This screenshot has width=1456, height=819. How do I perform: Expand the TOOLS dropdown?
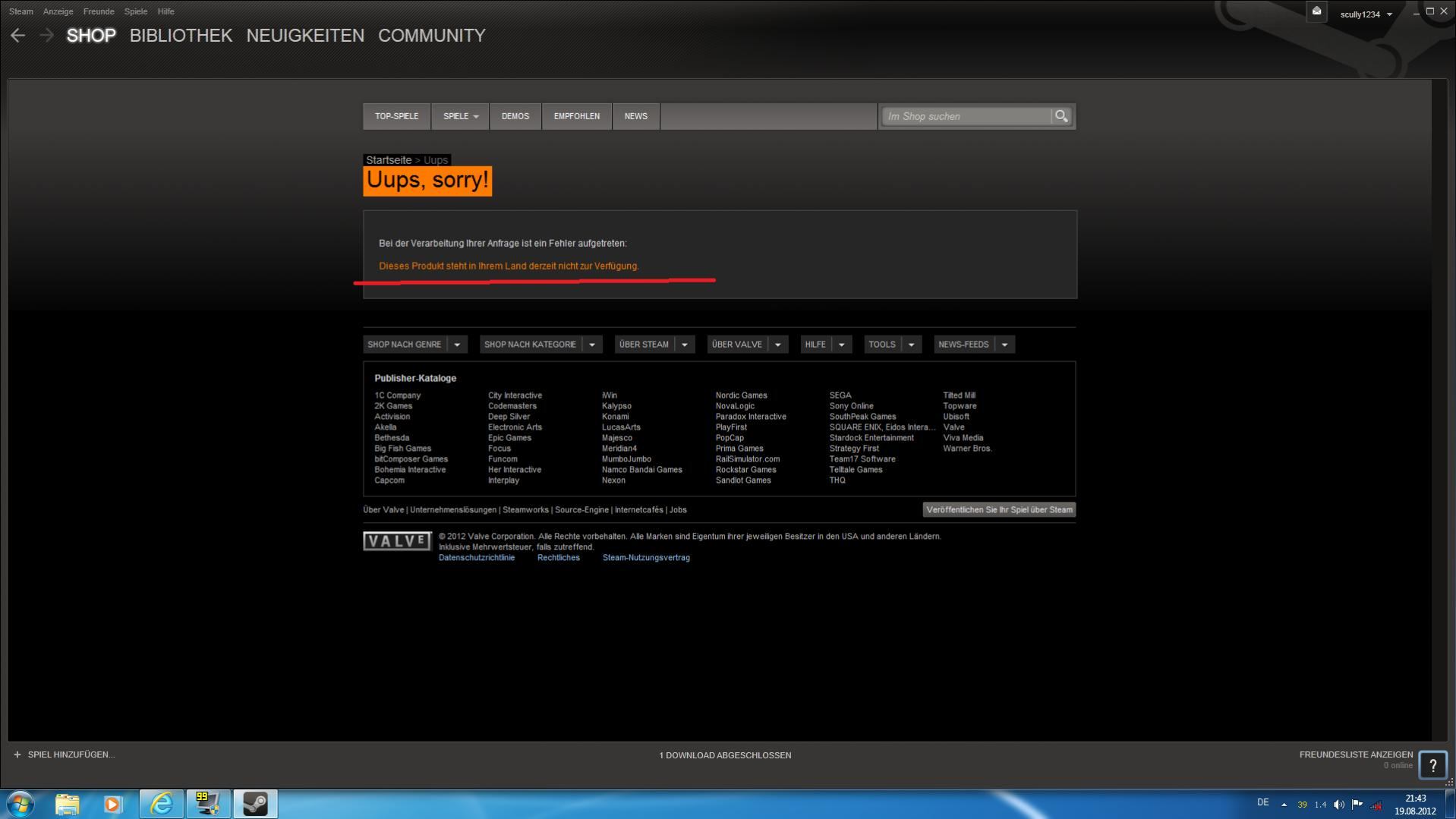click(x=911, y=345)
